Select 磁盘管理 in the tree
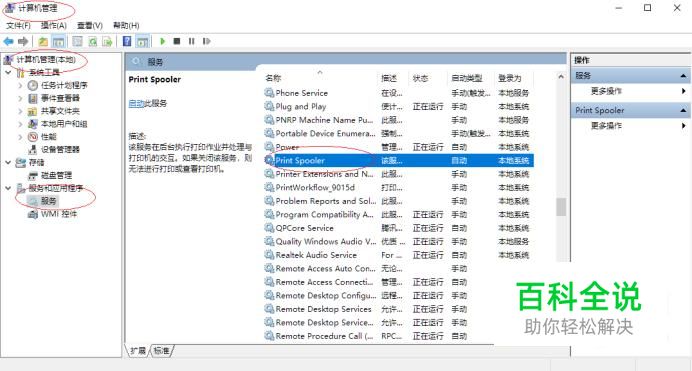This screenshot has height=371, width=692. point(56,176)
